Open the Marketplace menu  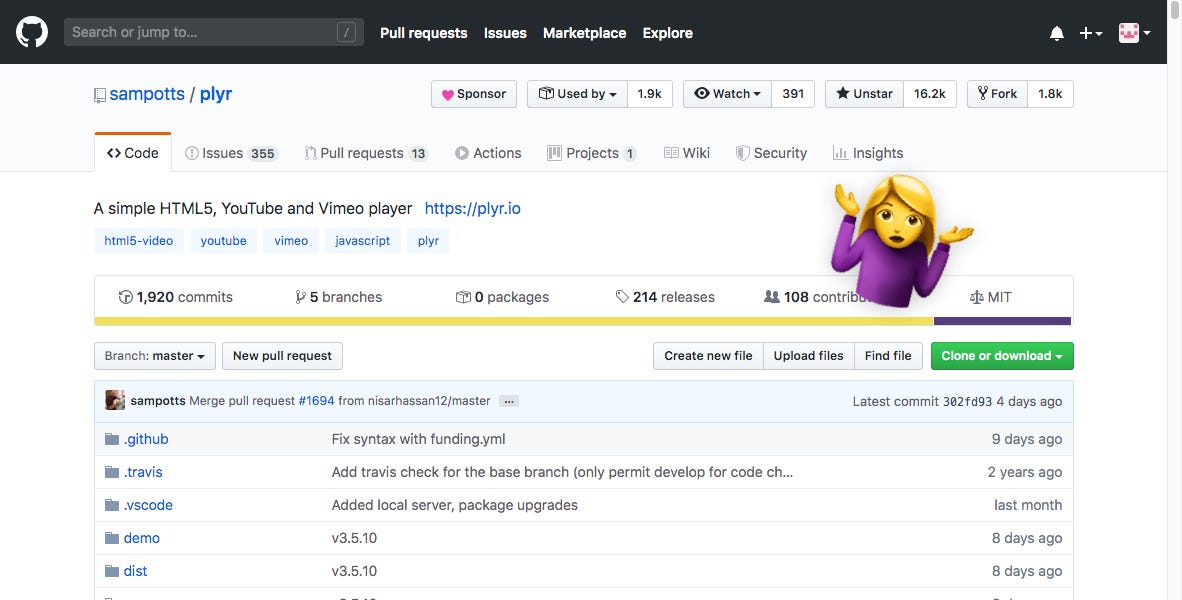[584, 33]
